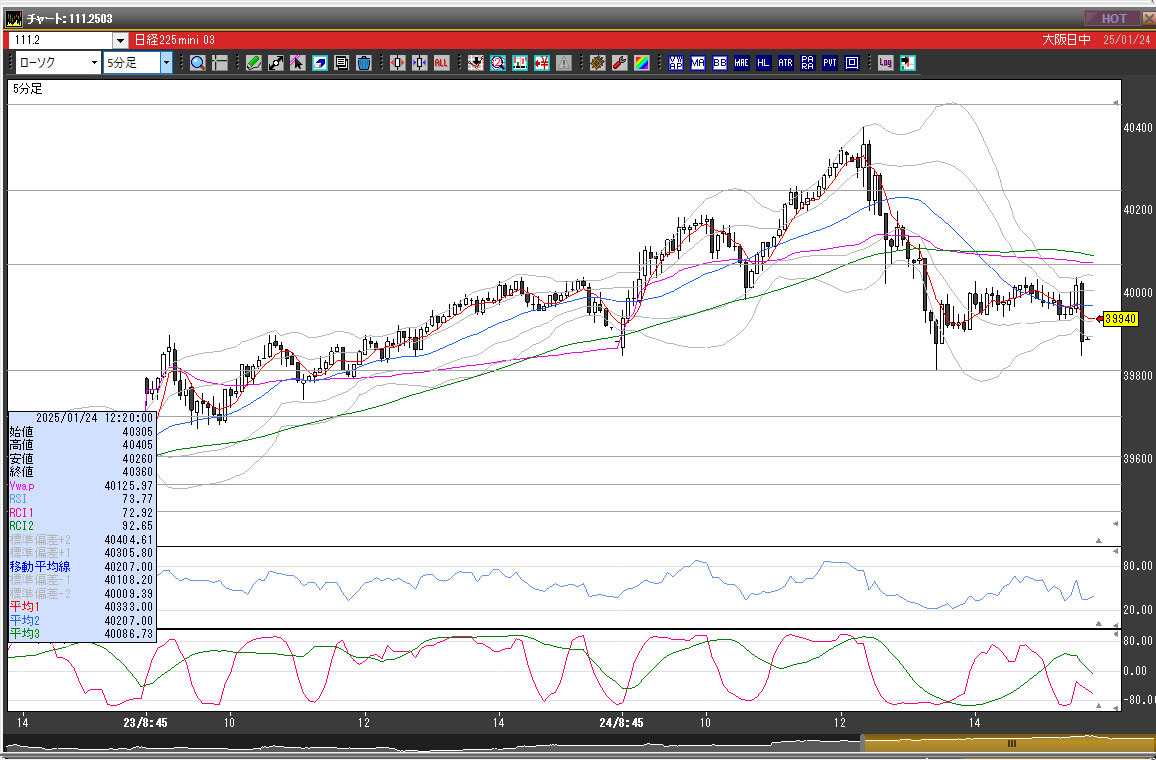1156x760 pixels.
Task: Expand the 5分足 timeframe dropdown
Action: 166,63
